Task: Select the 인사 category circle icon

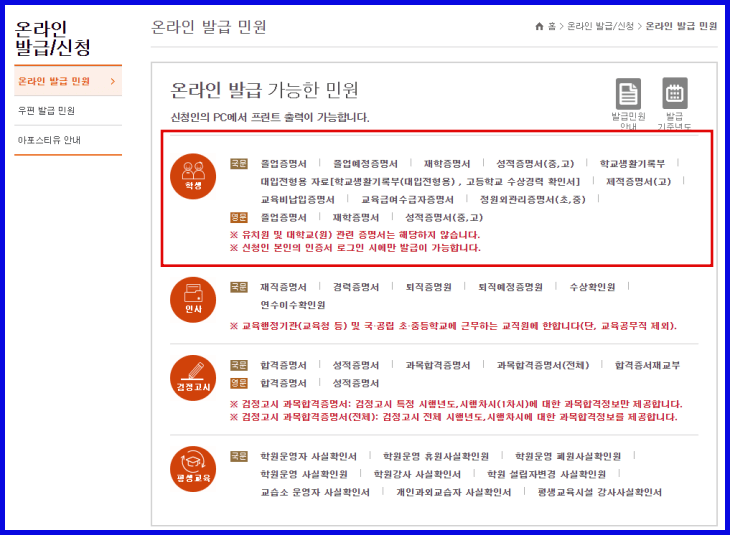Action: click(193, 300)
